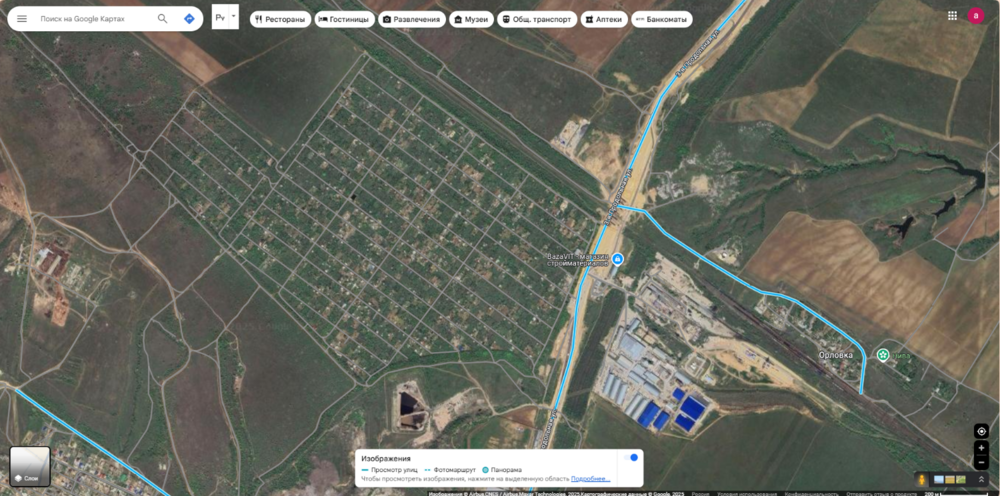
Task: Open the account avatar menu
Action: pyautogui.click(x=976, y=15)
